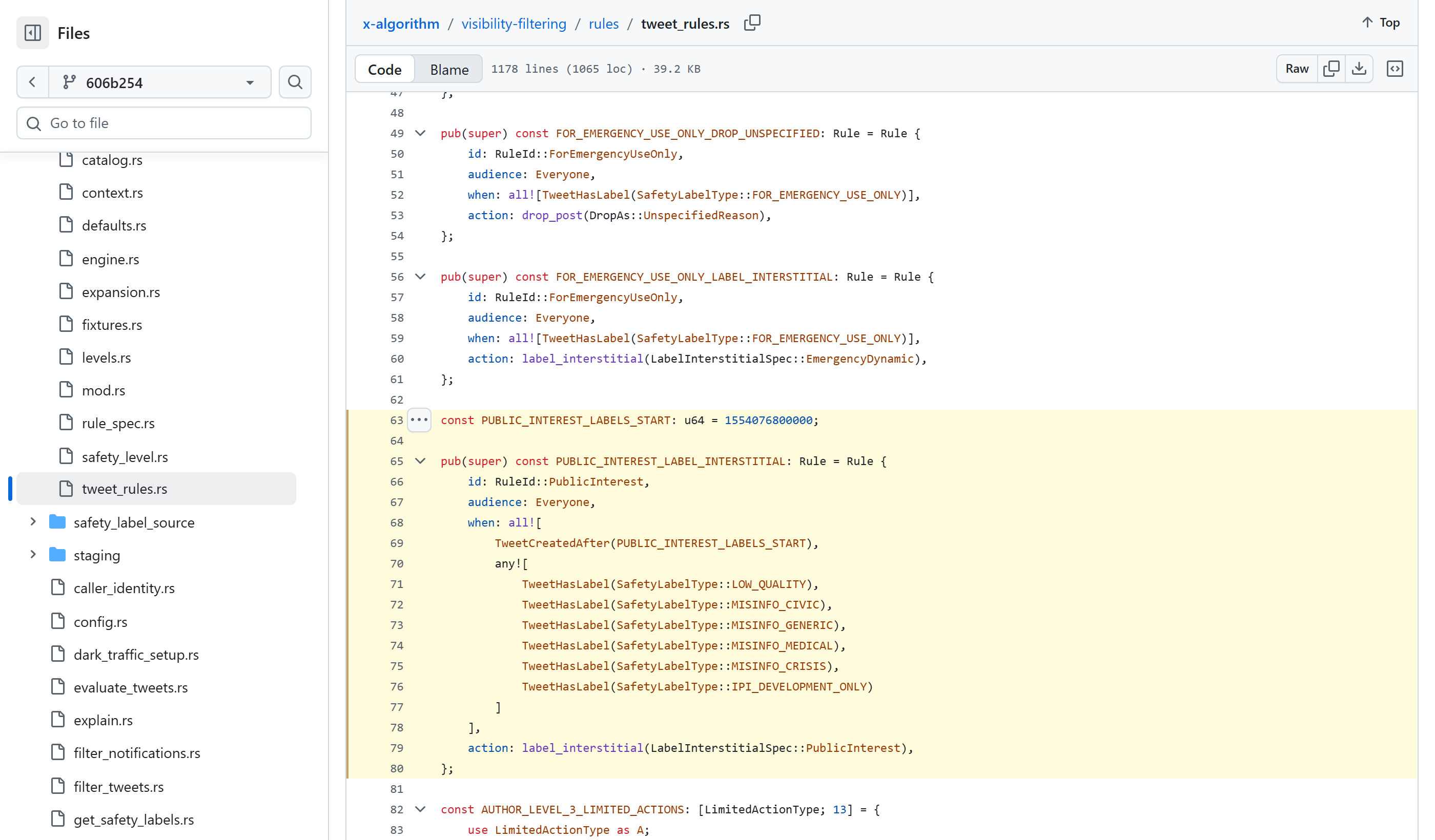The width and height of the screenshot is (1435, 840).
Task: Download raw file icon
Action: (1359, 69)
